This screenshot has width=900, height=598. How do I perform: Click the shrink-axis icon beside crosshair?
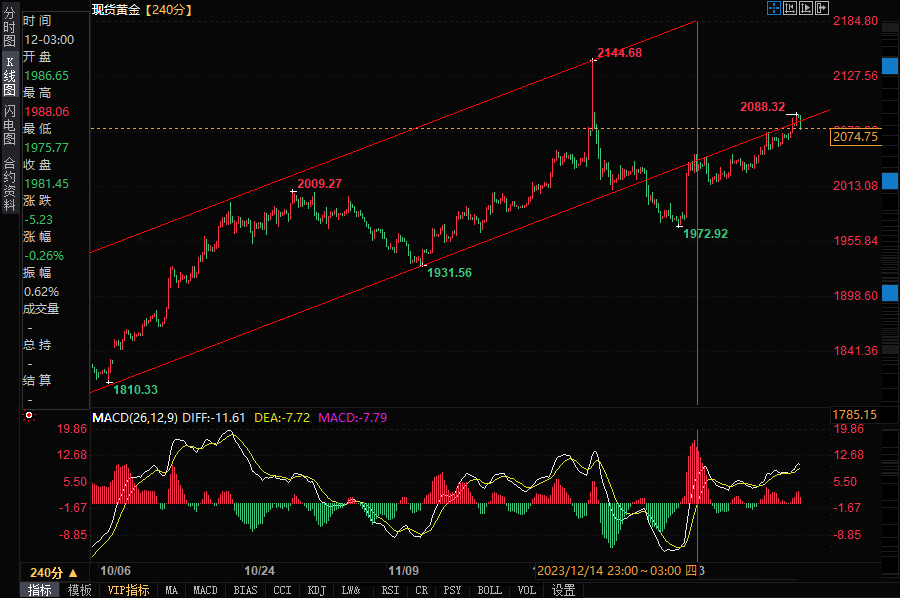point(790,8)
